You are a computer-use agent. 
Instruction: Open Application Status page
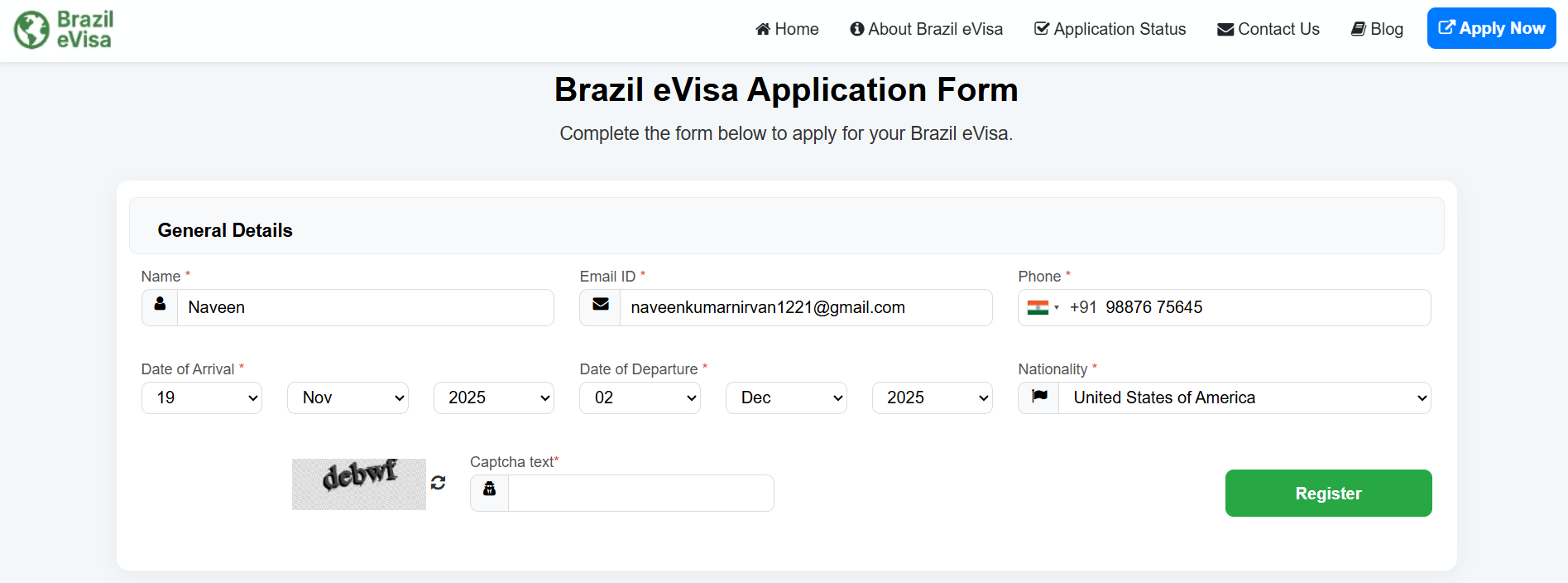click(1110, 29)
